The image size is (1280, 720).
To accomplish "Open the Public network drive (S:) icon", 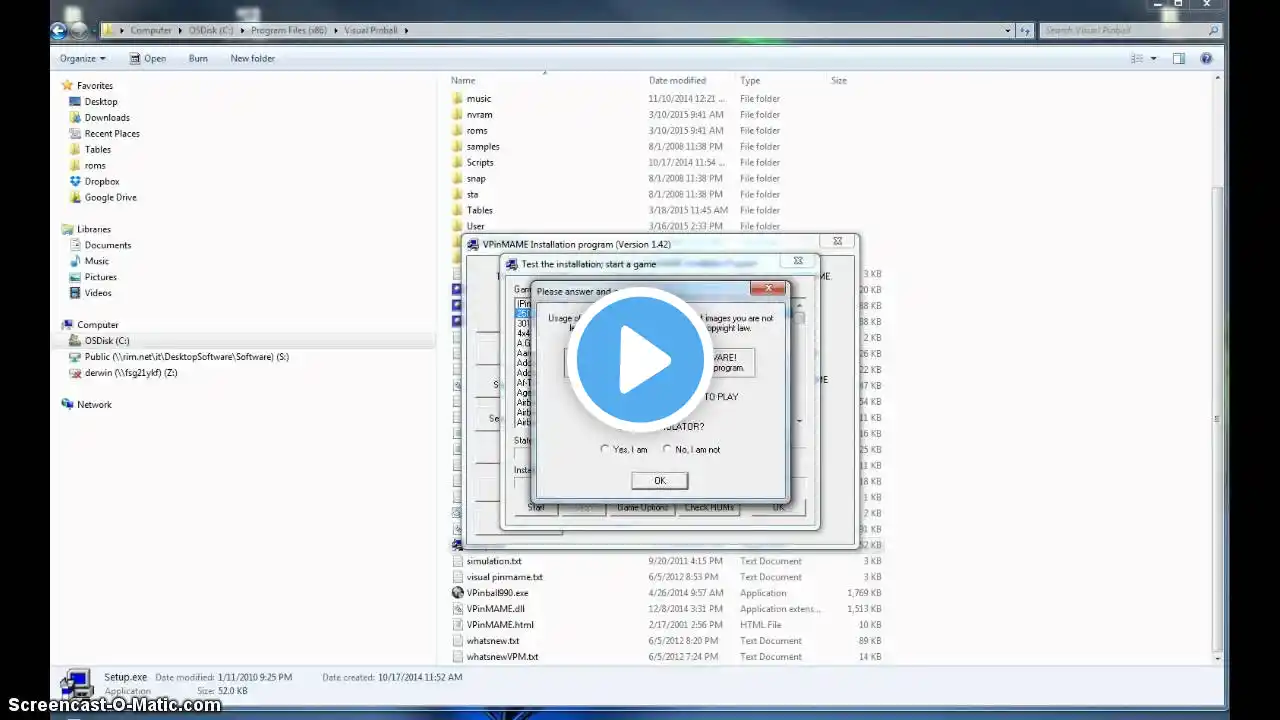I will coord(75,357).
